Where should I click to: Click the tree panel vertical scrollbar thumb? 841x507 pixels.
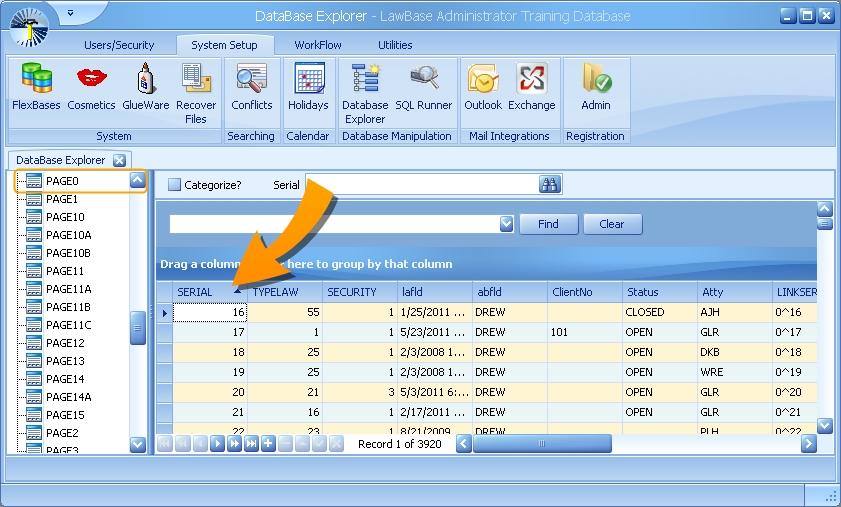coord(137,327)
